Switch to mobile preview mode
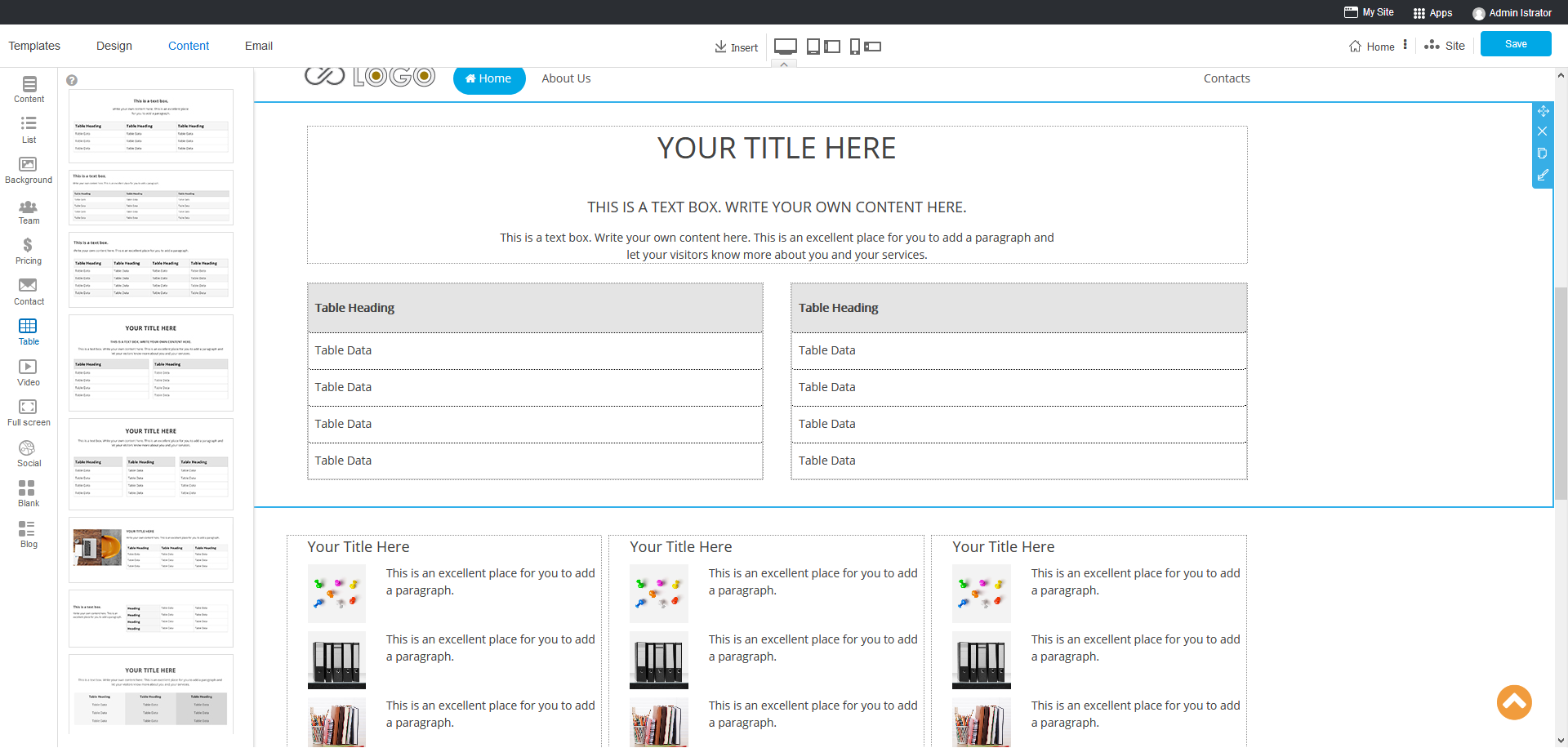This screenshot has width=1568, height=748. 866,47
